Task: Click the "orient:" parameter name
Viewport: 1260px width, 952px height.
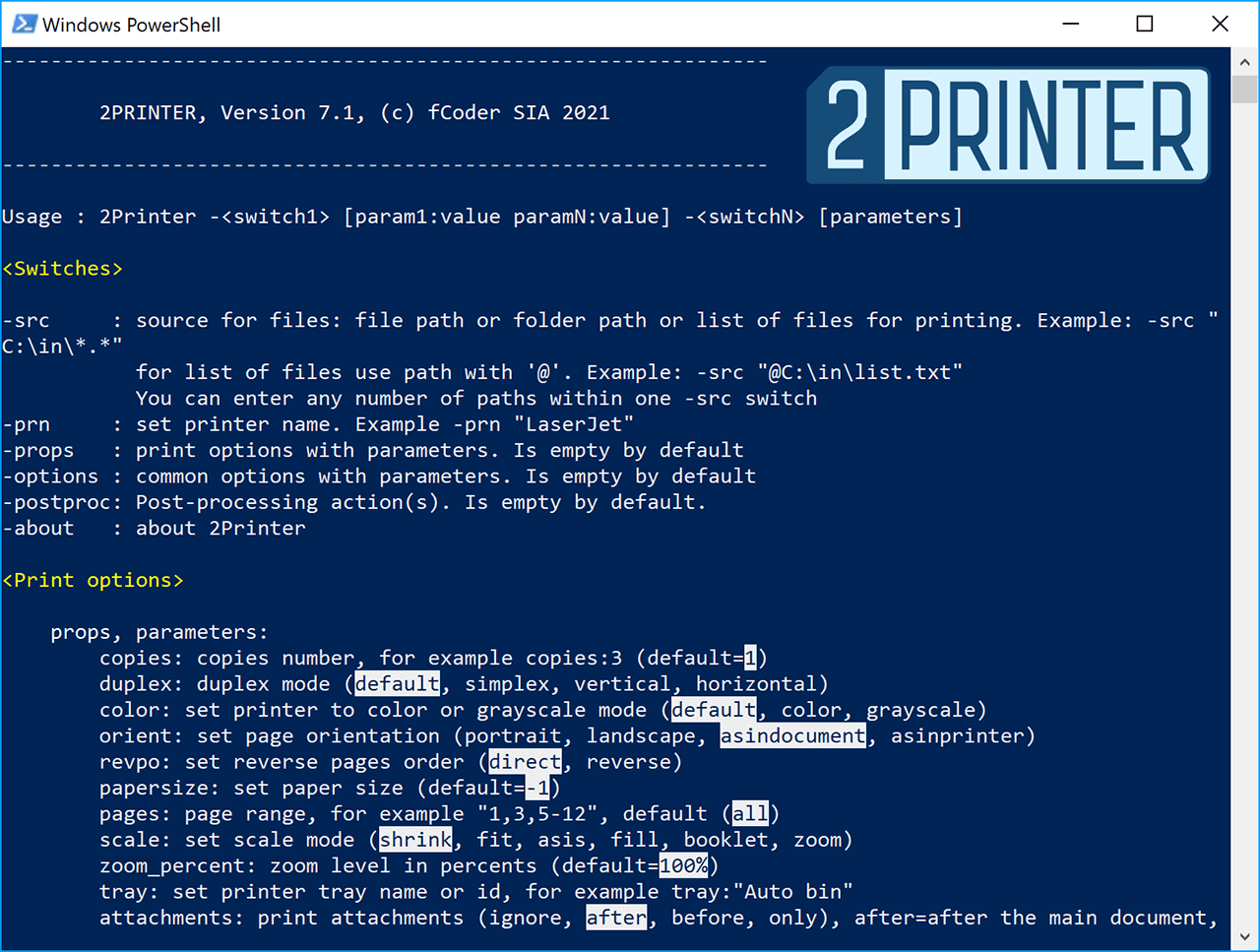Action: [142, 735]
